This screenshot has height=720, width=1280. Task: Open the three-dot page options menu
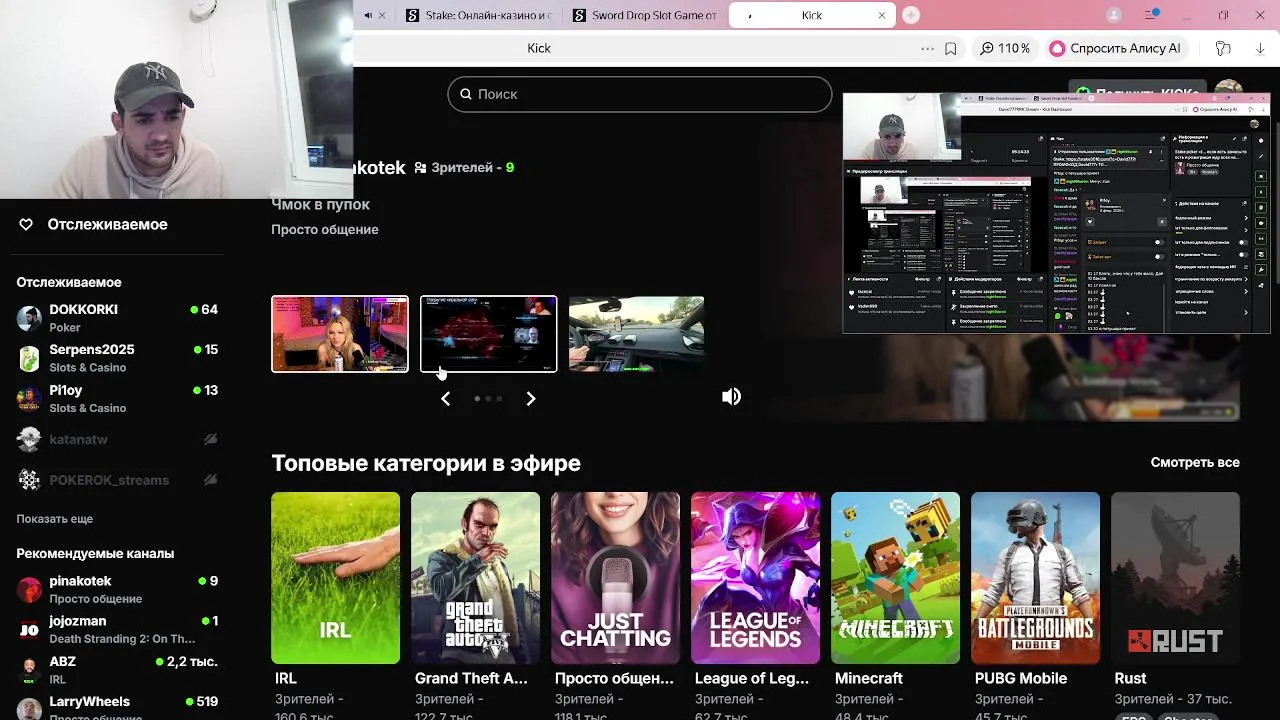point(927,48)
